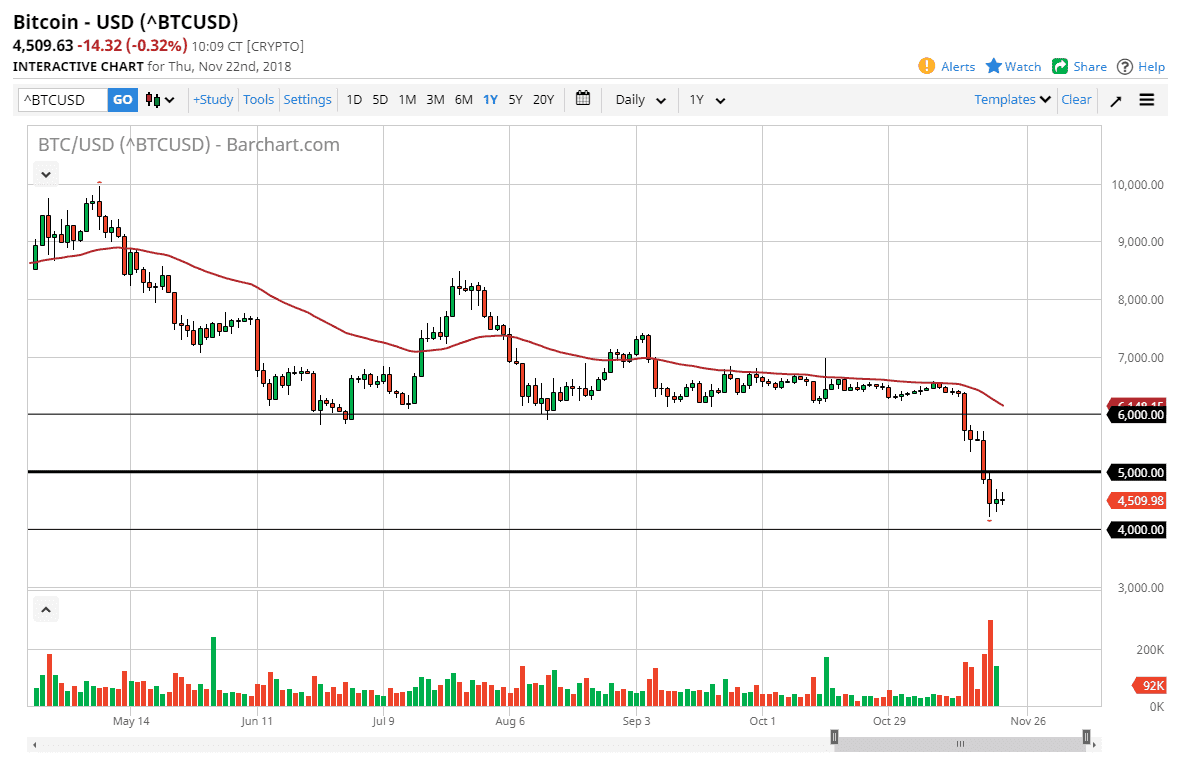This screenshot has width=1177, height=760.
Task: Select the 5Y time range
Action: pos(515,99)
